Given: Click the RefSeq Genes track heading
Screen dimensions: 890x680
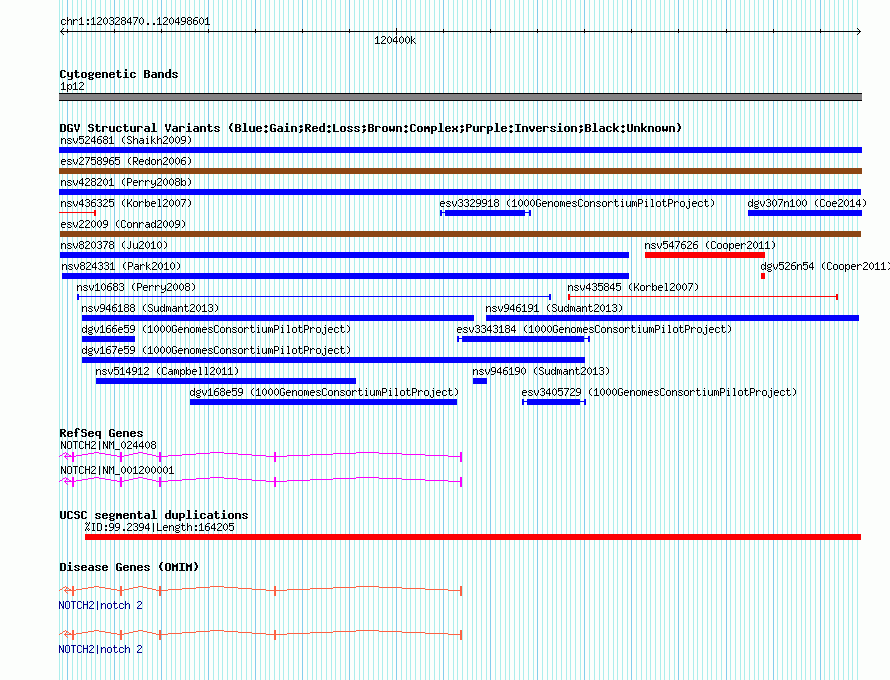Looking at the screenshot, I should 101,433.
